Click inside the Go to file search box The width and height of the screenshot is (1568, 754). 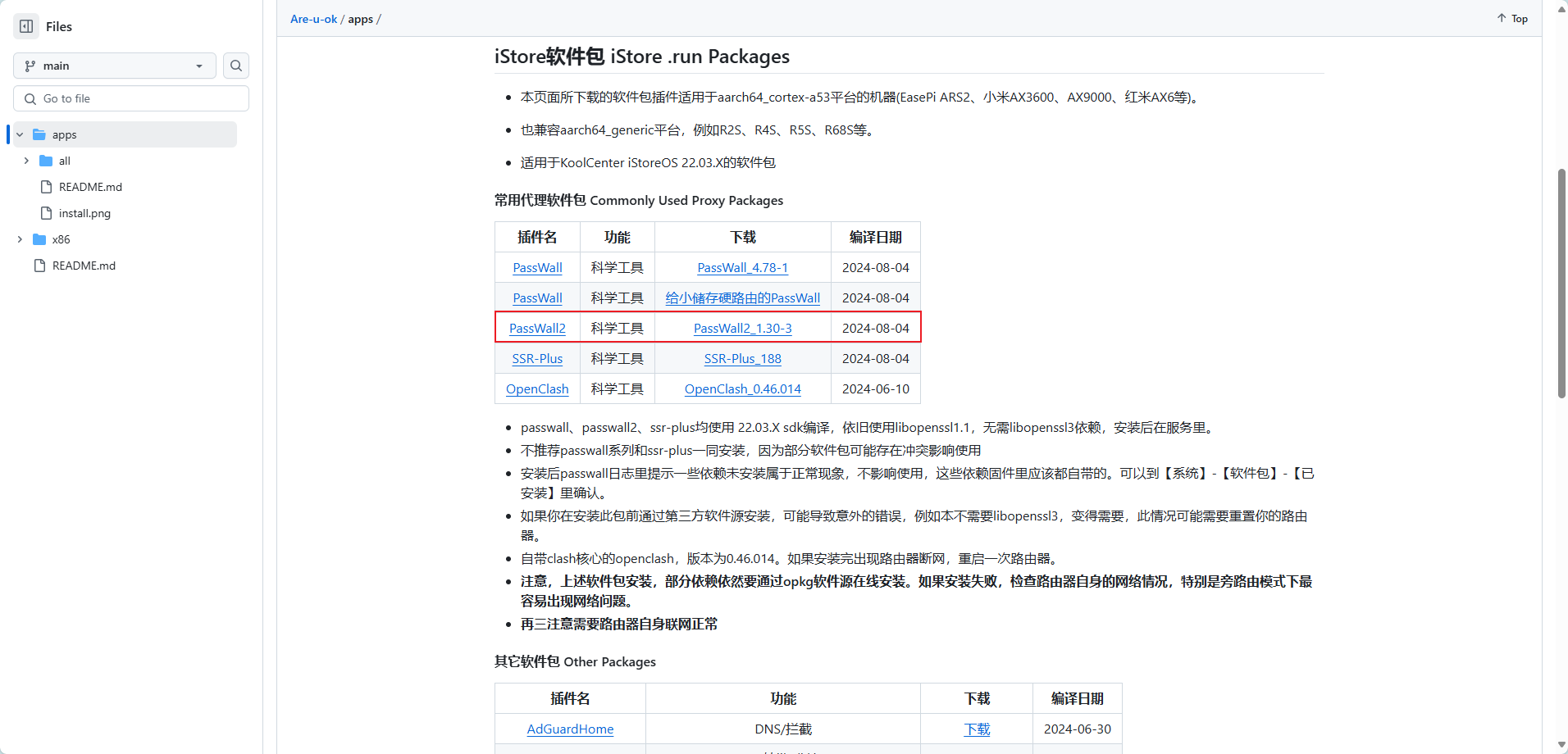click(x=130, y=98)
